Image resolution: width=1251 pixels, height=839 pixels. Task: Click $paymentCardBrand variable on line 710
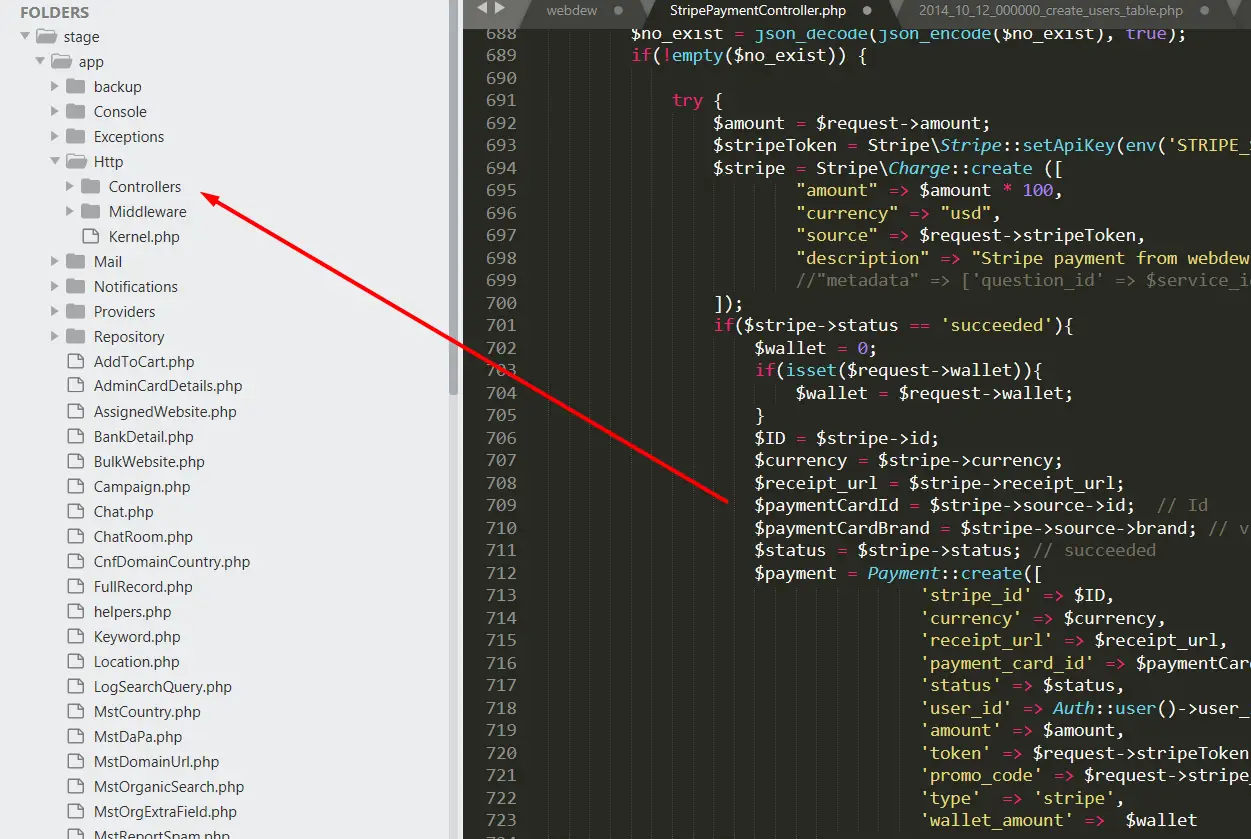[842, 528]
